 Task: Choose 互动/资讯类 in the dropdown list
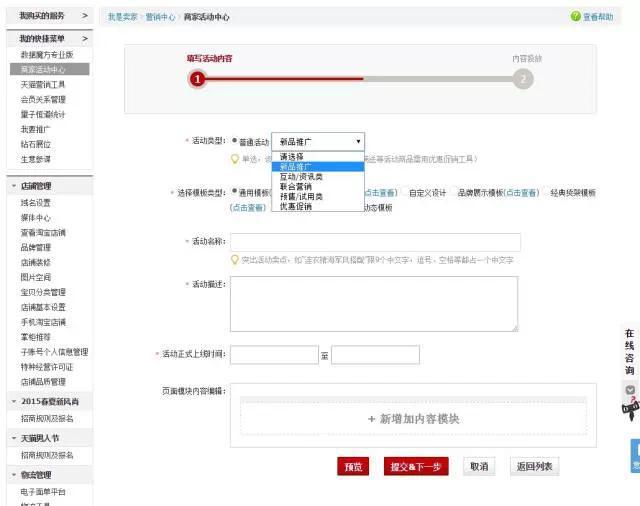318,177
